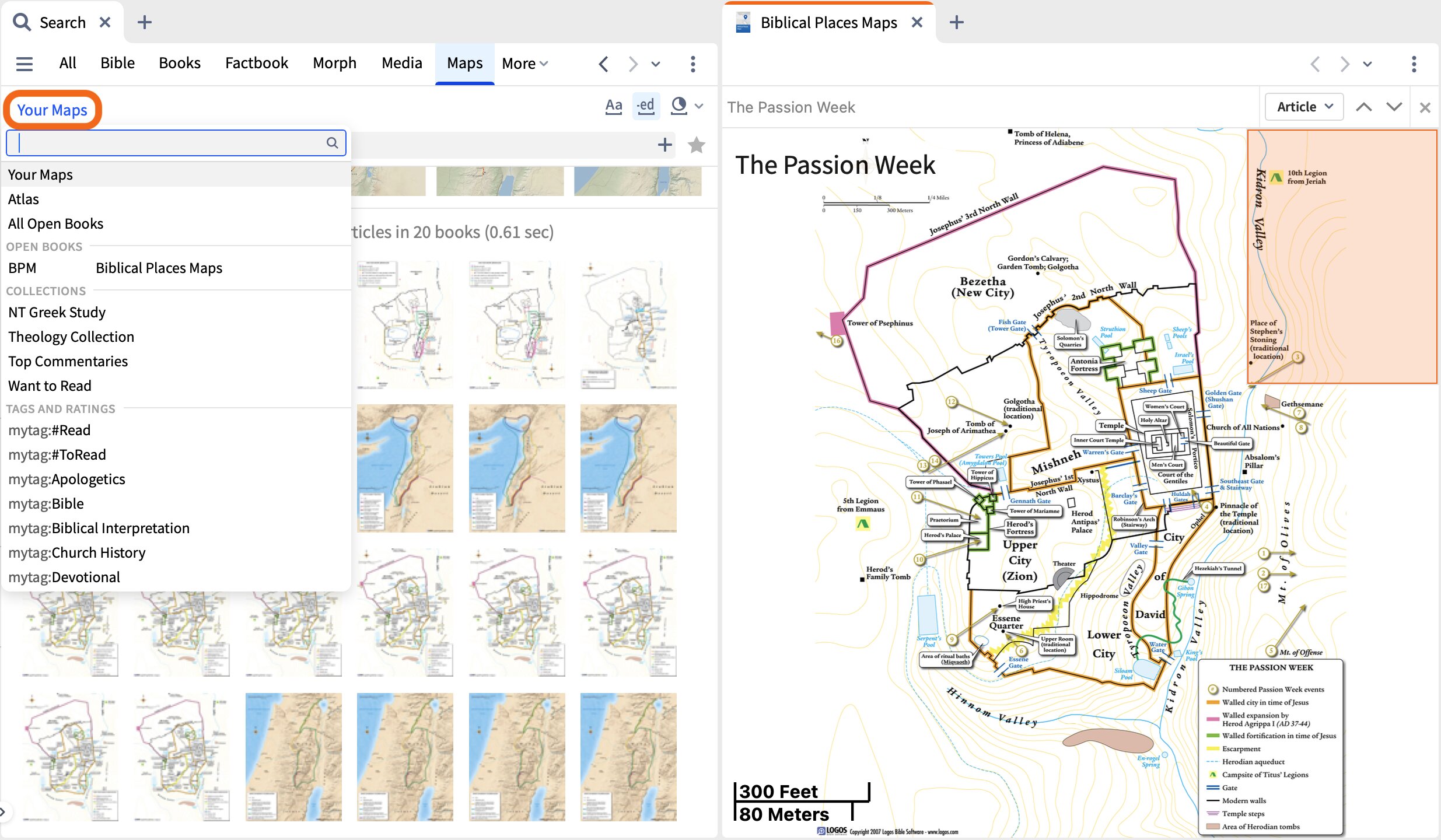Switch to the Bible search tab

(x=117, y=63)
